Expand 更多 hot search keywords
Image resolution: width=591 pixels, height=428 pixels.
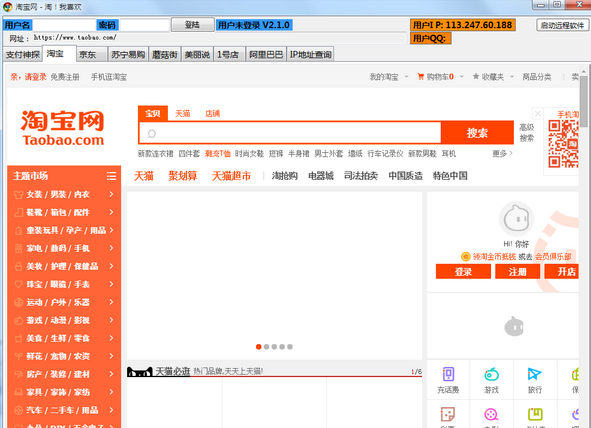tap(502, 153)
